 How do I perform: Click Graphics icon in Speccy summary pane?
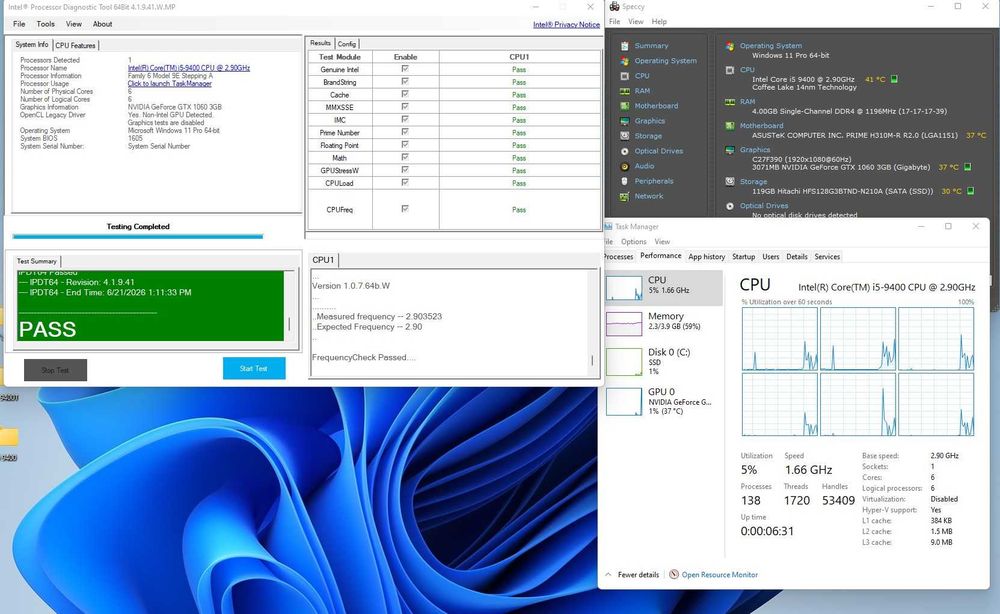tap(730, 150)
